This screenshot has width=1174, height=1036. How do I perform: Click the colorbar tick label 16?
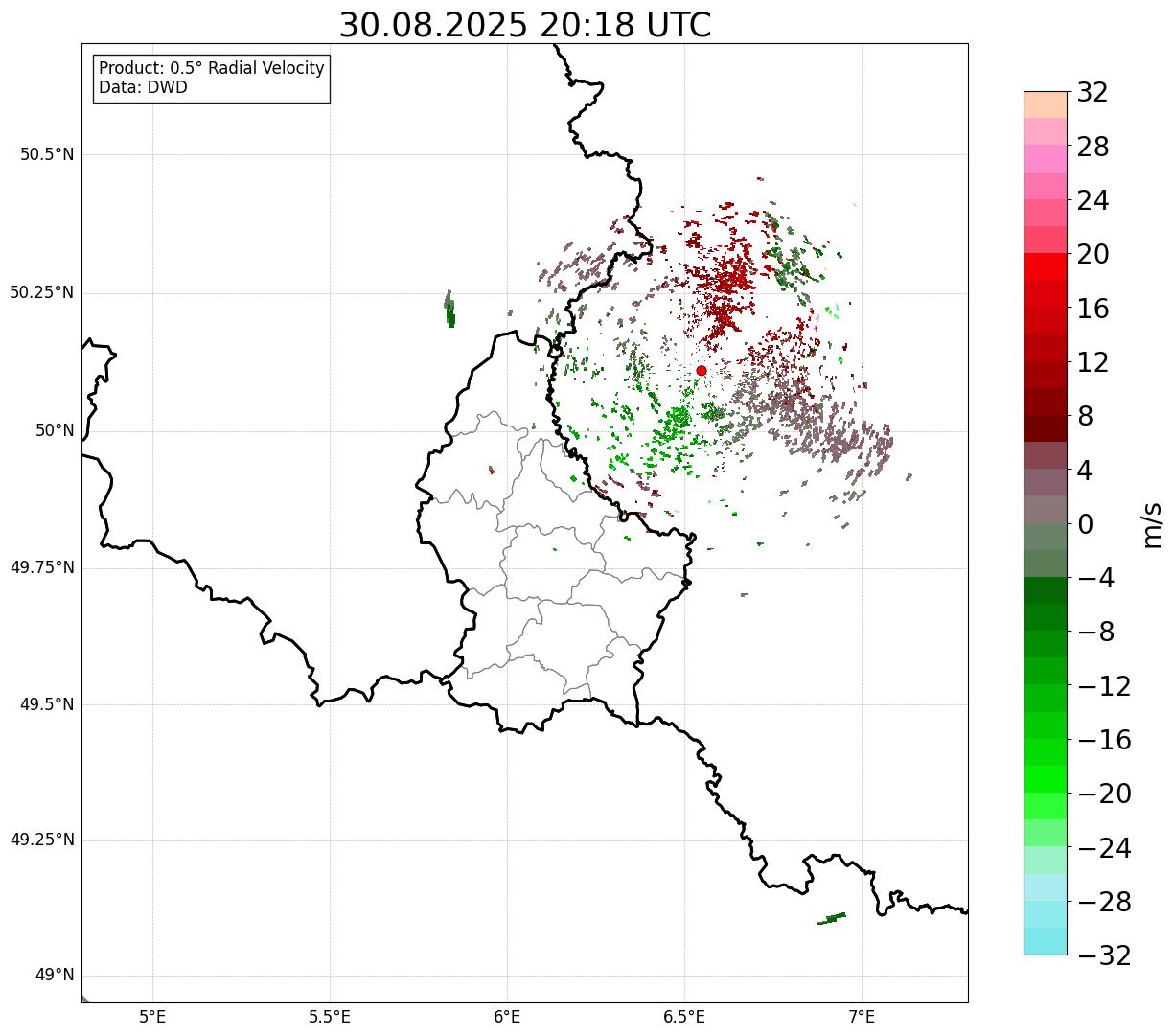click(1093, 309)
